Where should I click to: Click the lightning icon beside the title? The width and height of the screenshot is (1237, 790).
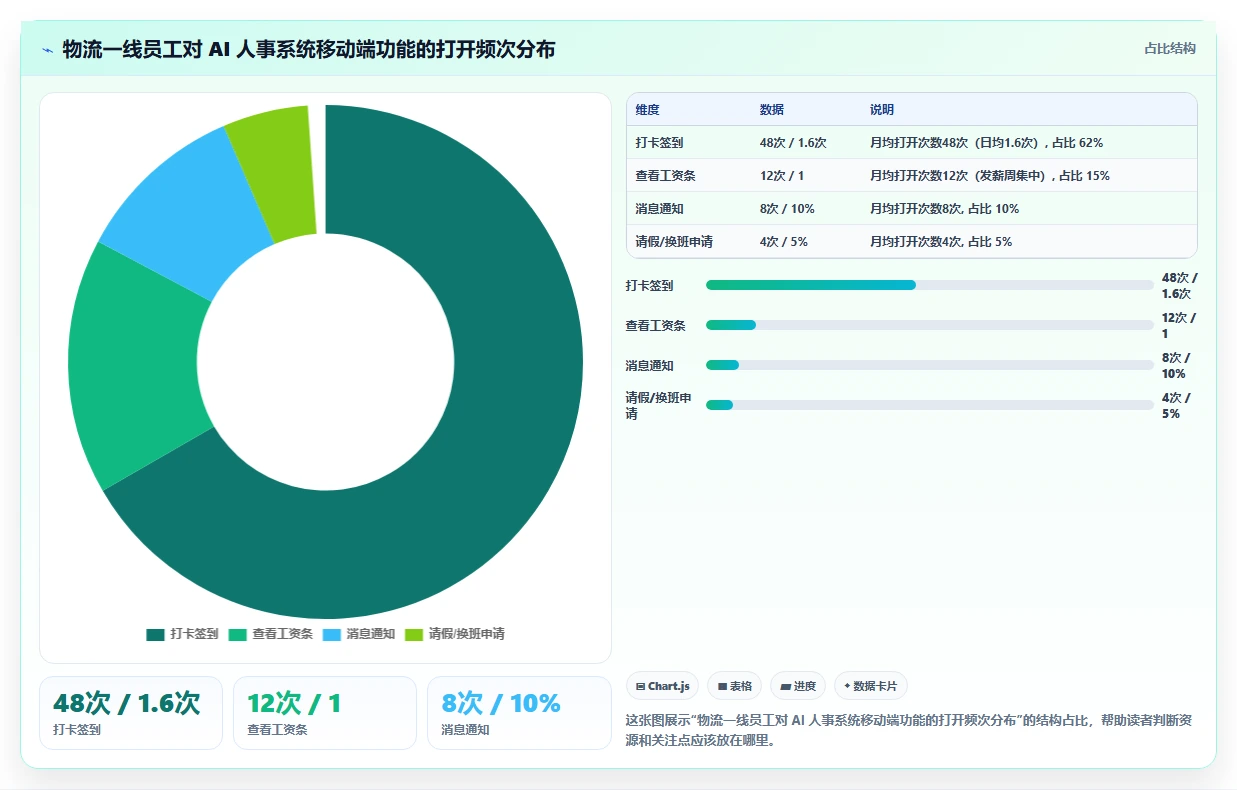pos(47,50)
